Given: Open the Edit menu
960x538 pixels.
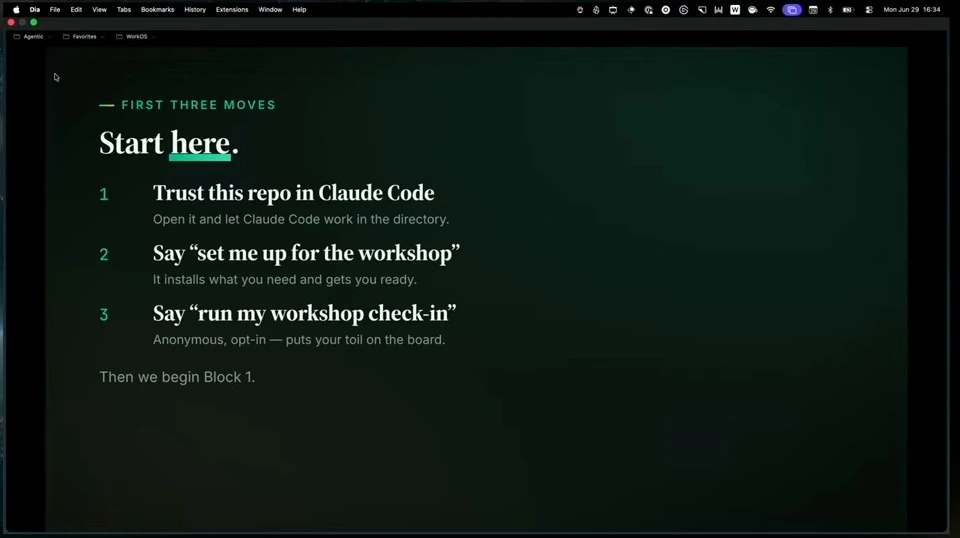Looking at the screenshot, I should (x=76, y=10).
